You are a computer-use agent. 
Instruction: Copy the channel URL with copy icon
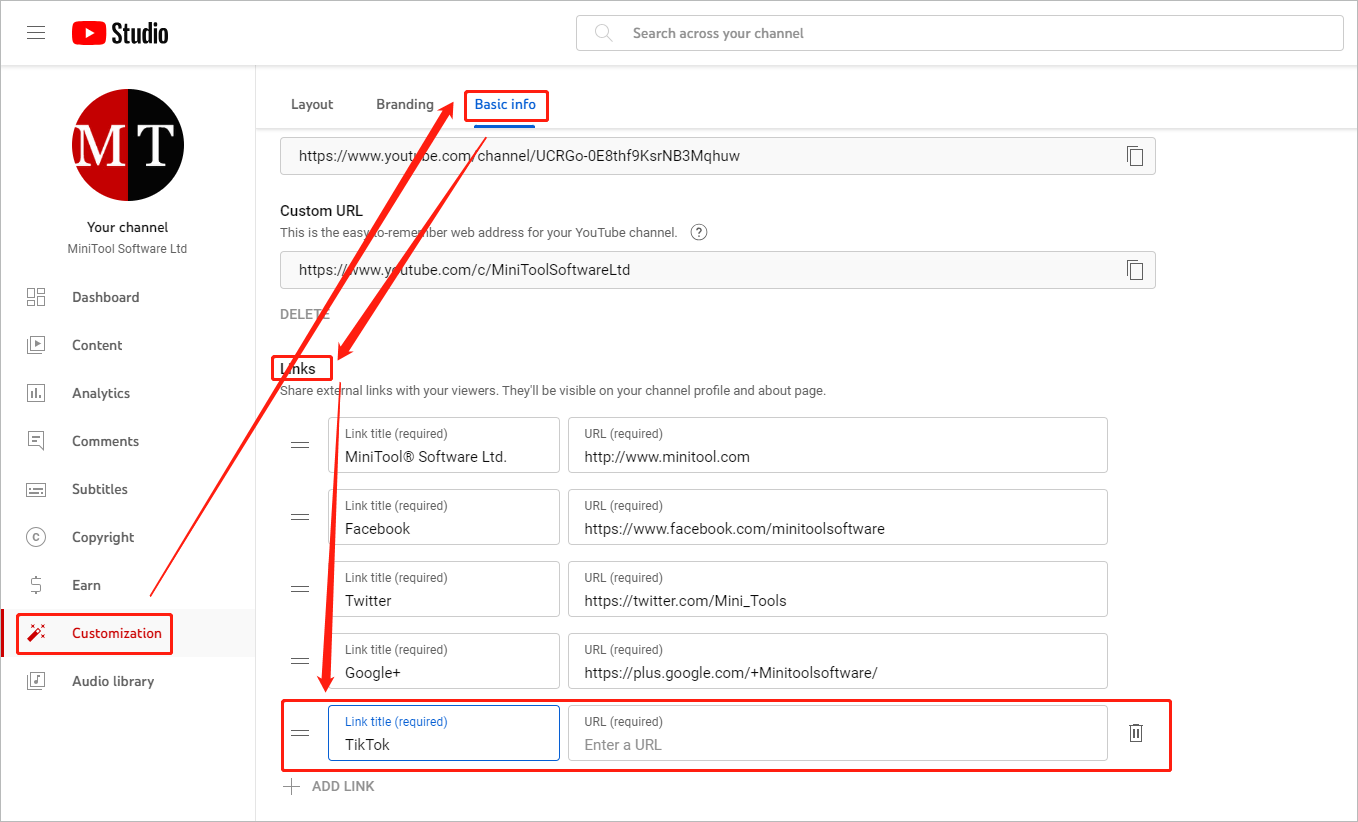click(x=1135, y=156)
